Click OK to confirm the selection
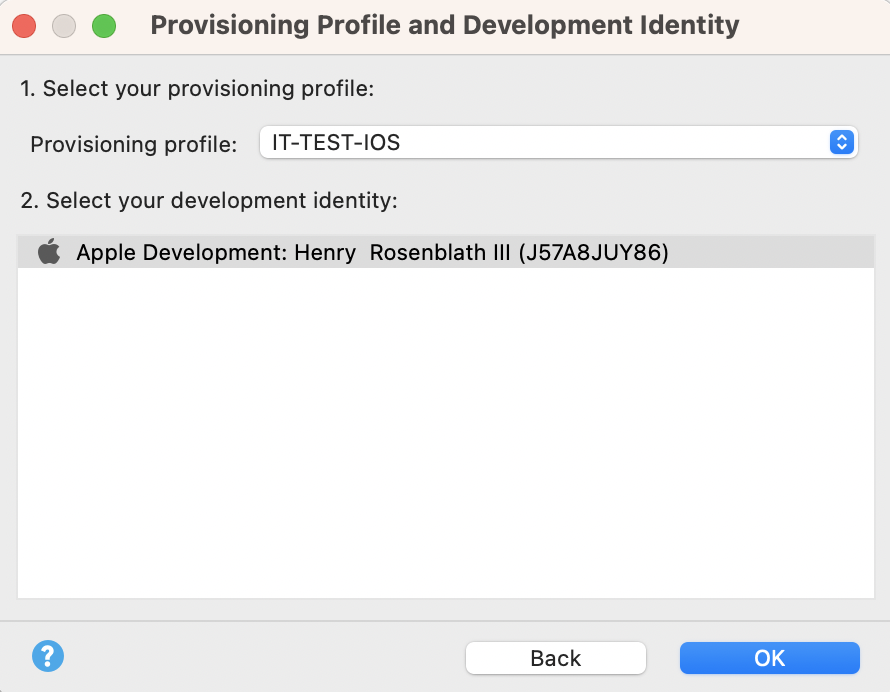The image size is (890, 692). coord(769,657)
